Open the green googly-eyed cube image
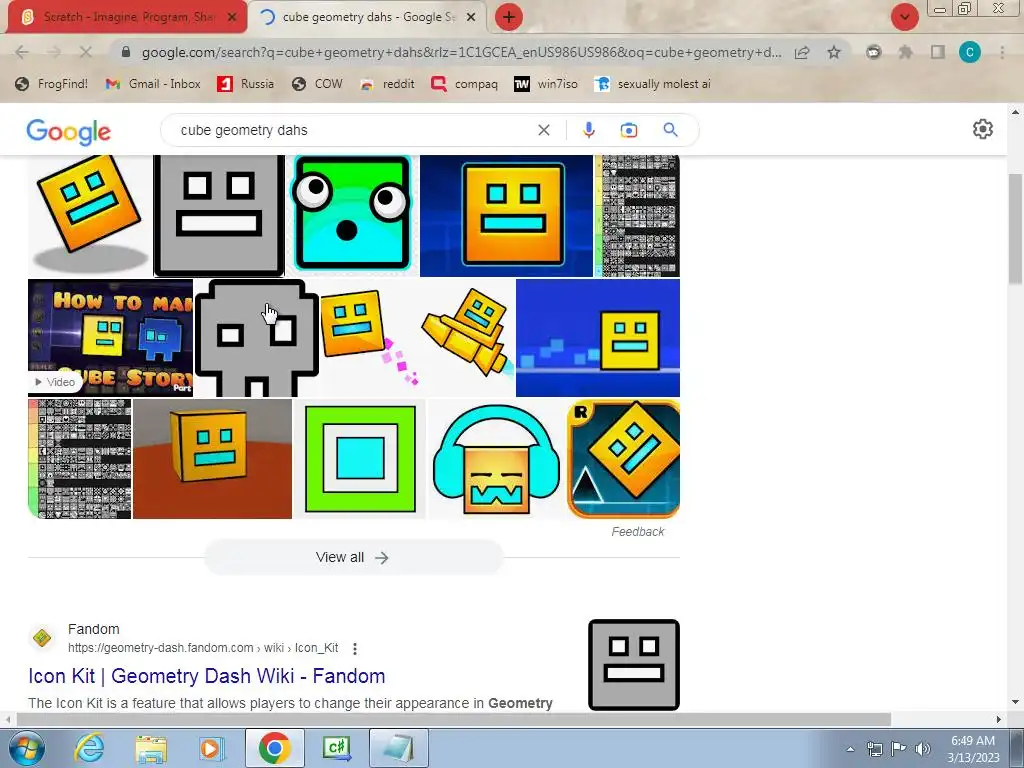 click(x=353, y=216)
